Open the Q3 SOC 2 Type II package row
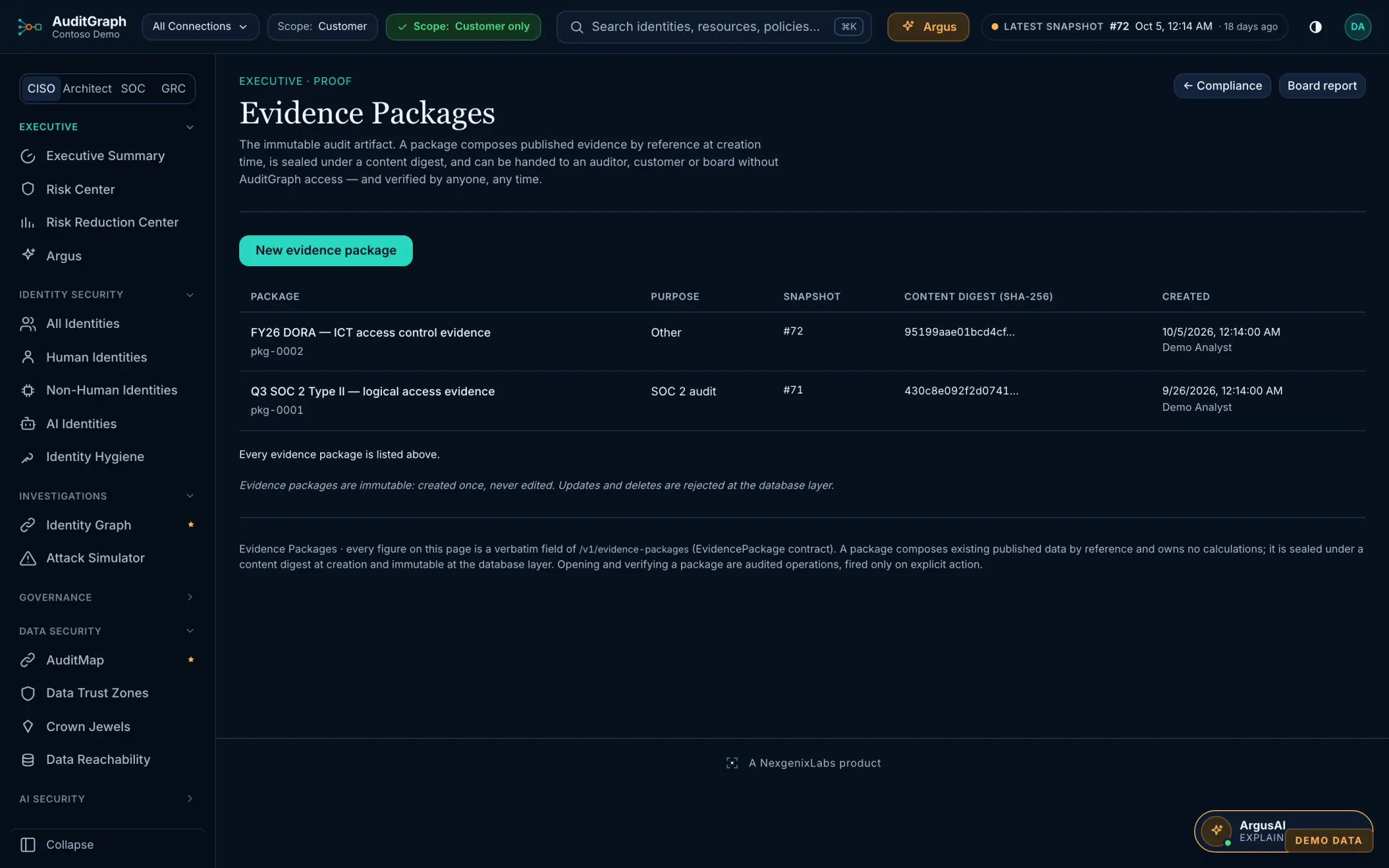The image size is (1389, 868). [x=802, y=401]
